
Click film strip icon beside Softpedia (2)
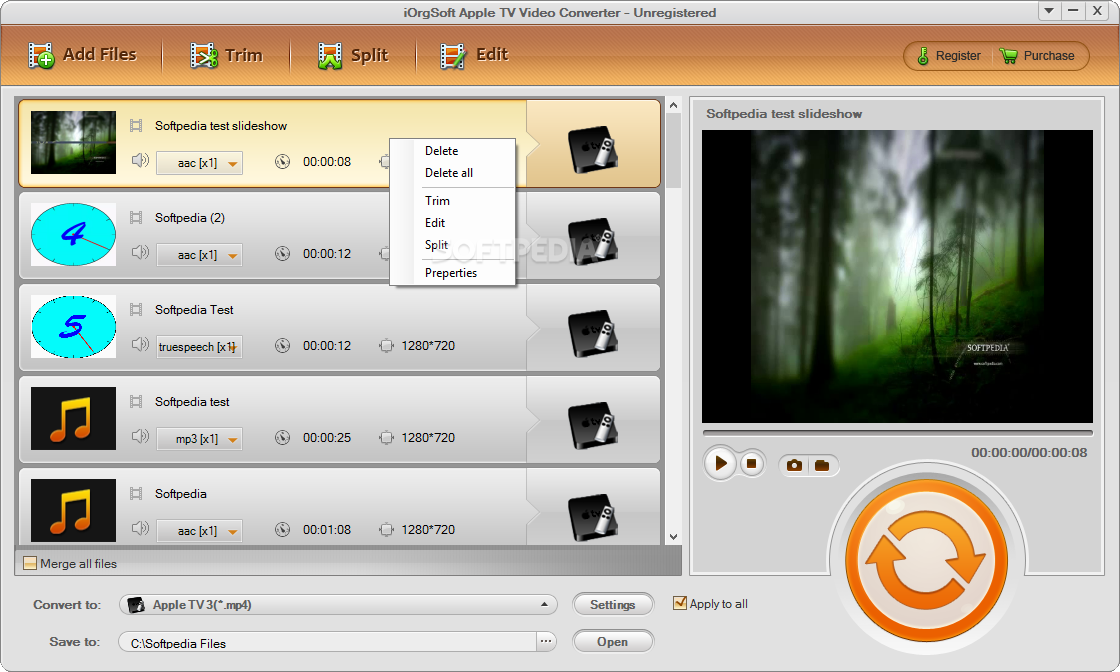click(136, 217)
